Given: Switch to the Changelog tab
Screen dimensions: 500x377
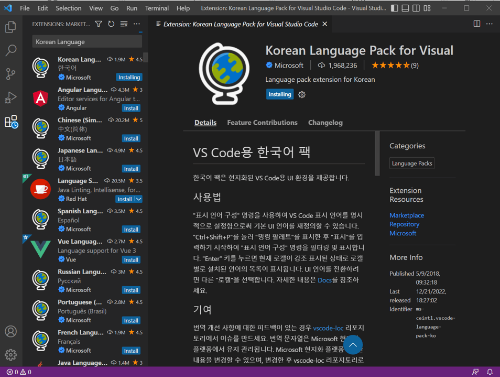Looking at the screenshot, I should pyautogui.click(x=325, y=123).
